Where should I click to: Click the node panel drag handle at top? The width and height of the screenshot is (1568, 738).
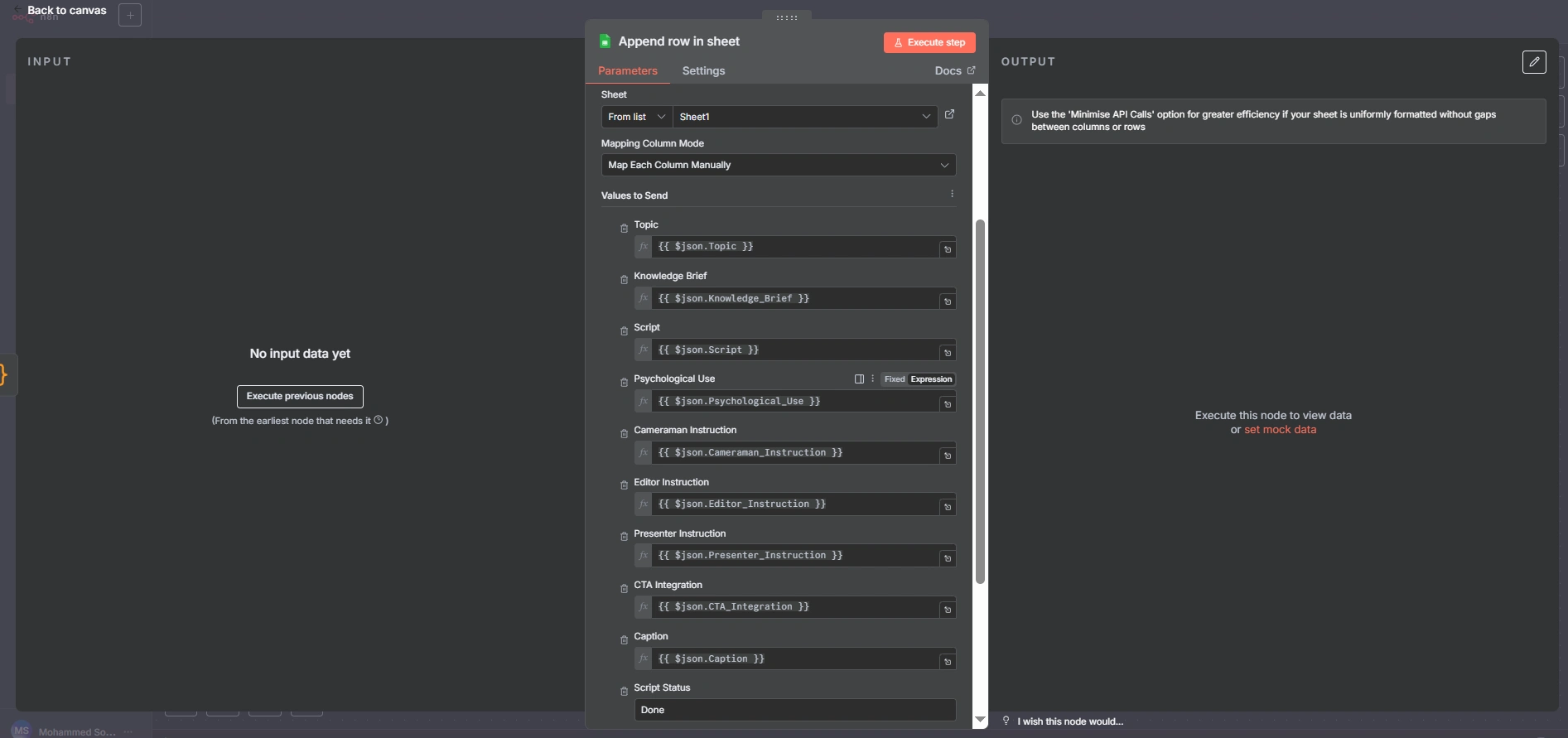(787, 17)
